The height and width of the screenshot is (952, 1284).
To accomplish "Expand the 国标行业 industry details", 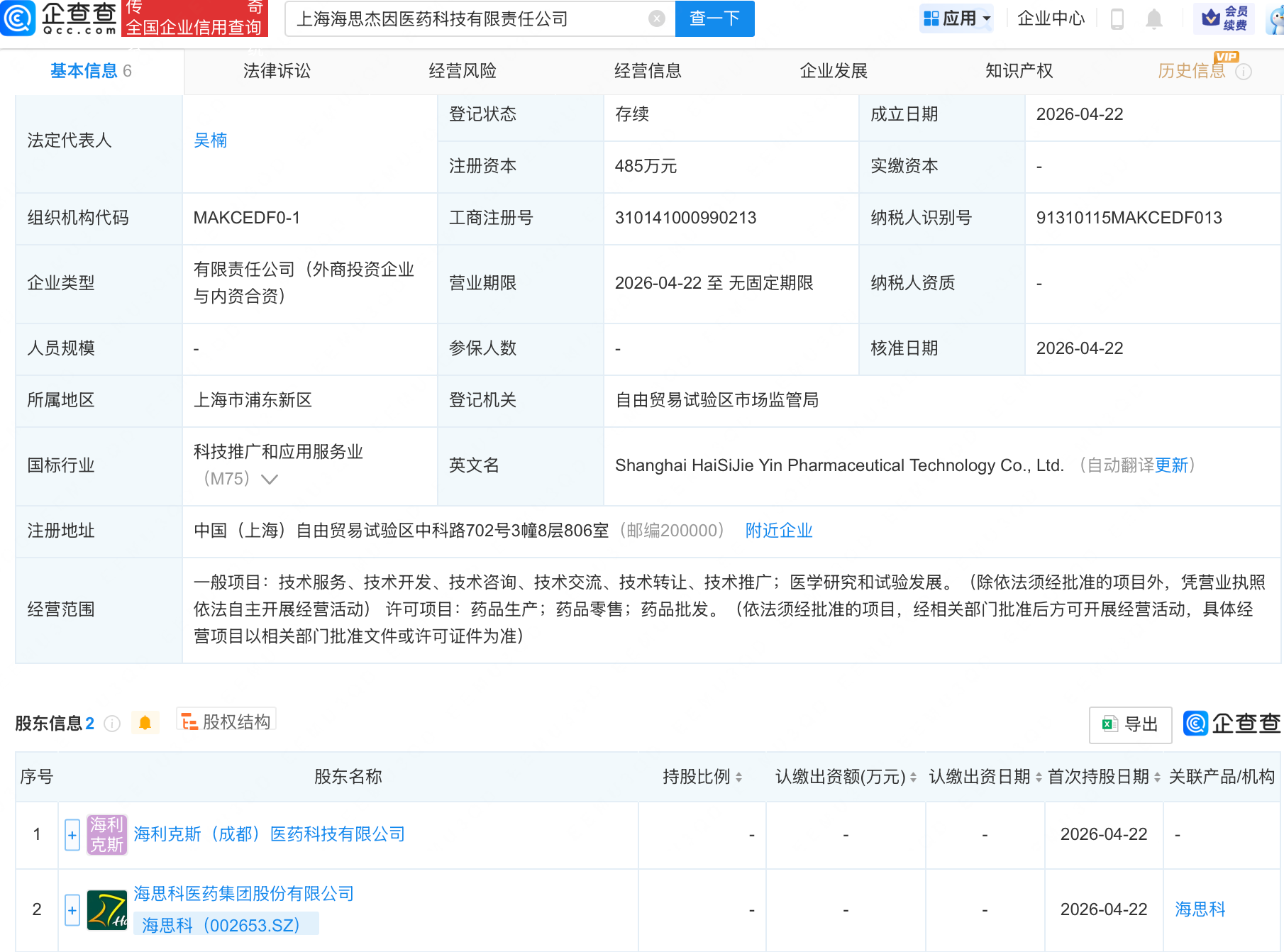I will [x=268, y=480].
